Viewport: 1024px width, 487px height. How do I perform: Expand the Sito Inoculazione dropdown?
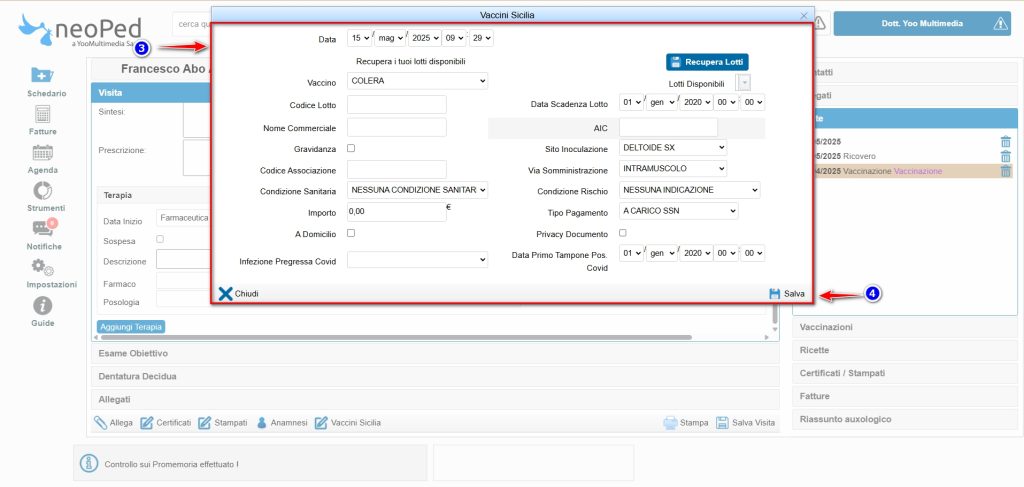[672, 148]
